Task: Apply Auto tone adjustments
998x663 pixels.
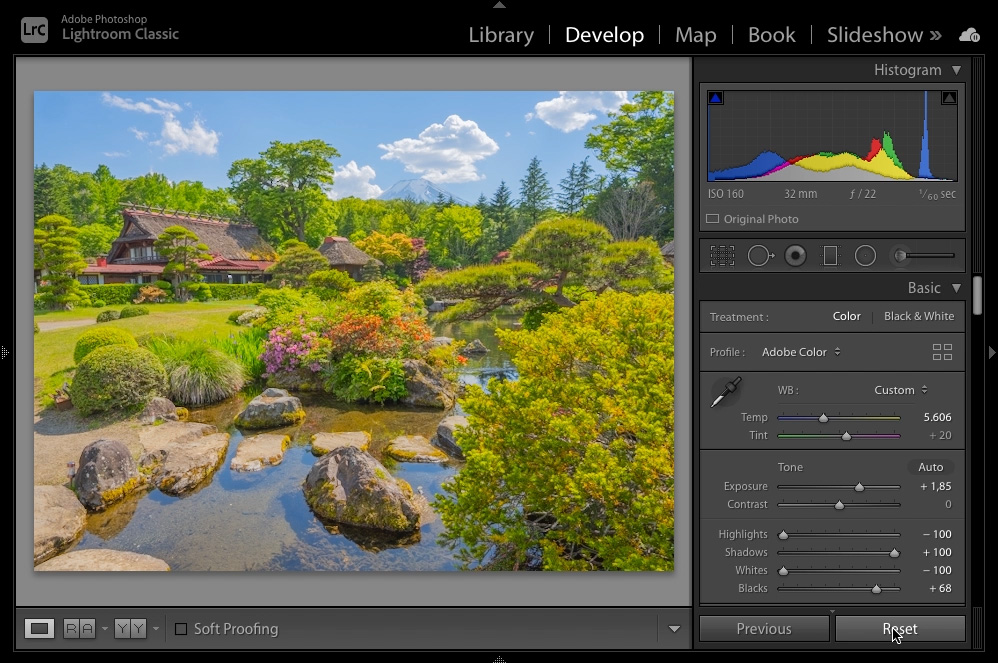Action: pyautogui.click(x=930, y=466)
